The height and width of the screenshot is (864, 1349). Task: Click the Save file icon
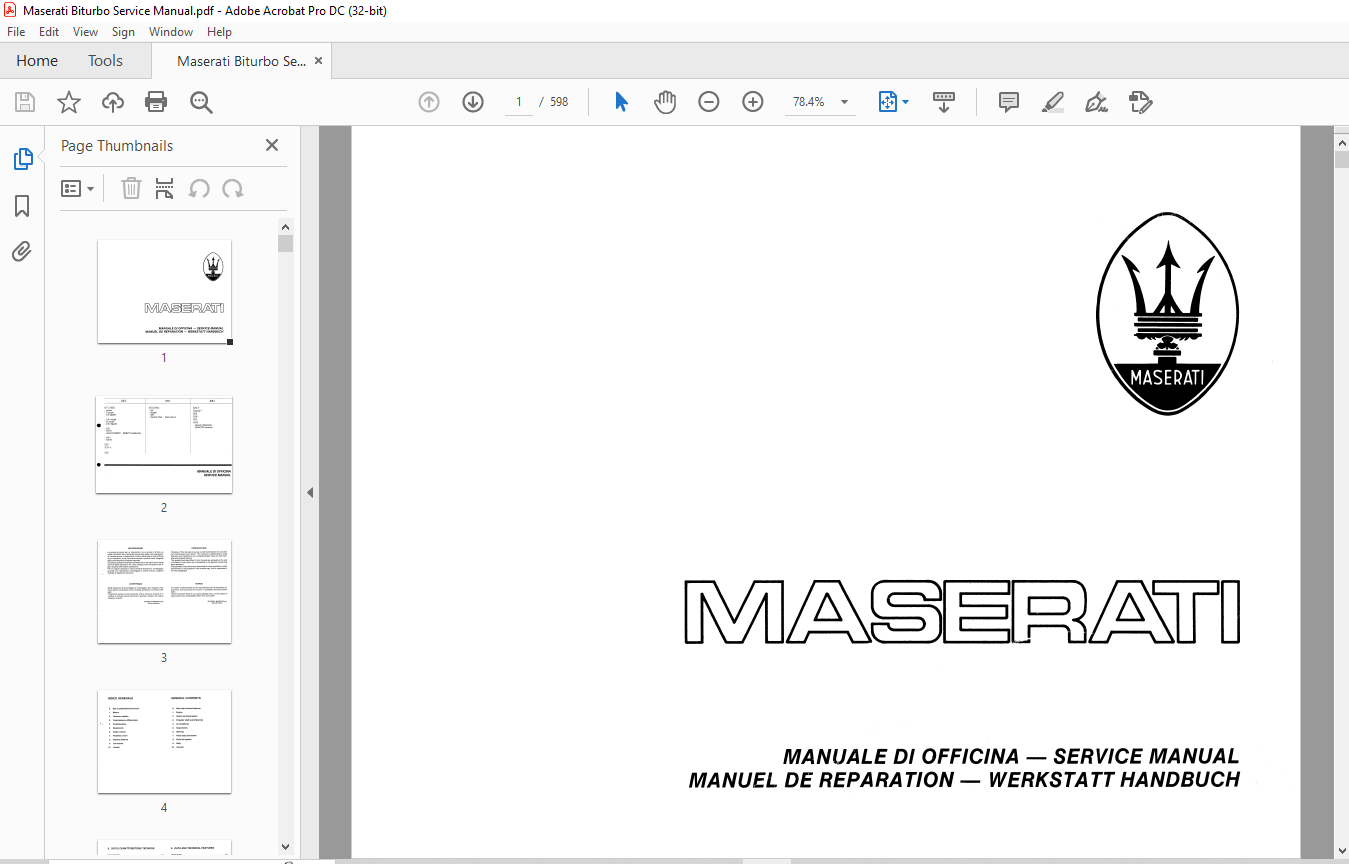point(24,102)
